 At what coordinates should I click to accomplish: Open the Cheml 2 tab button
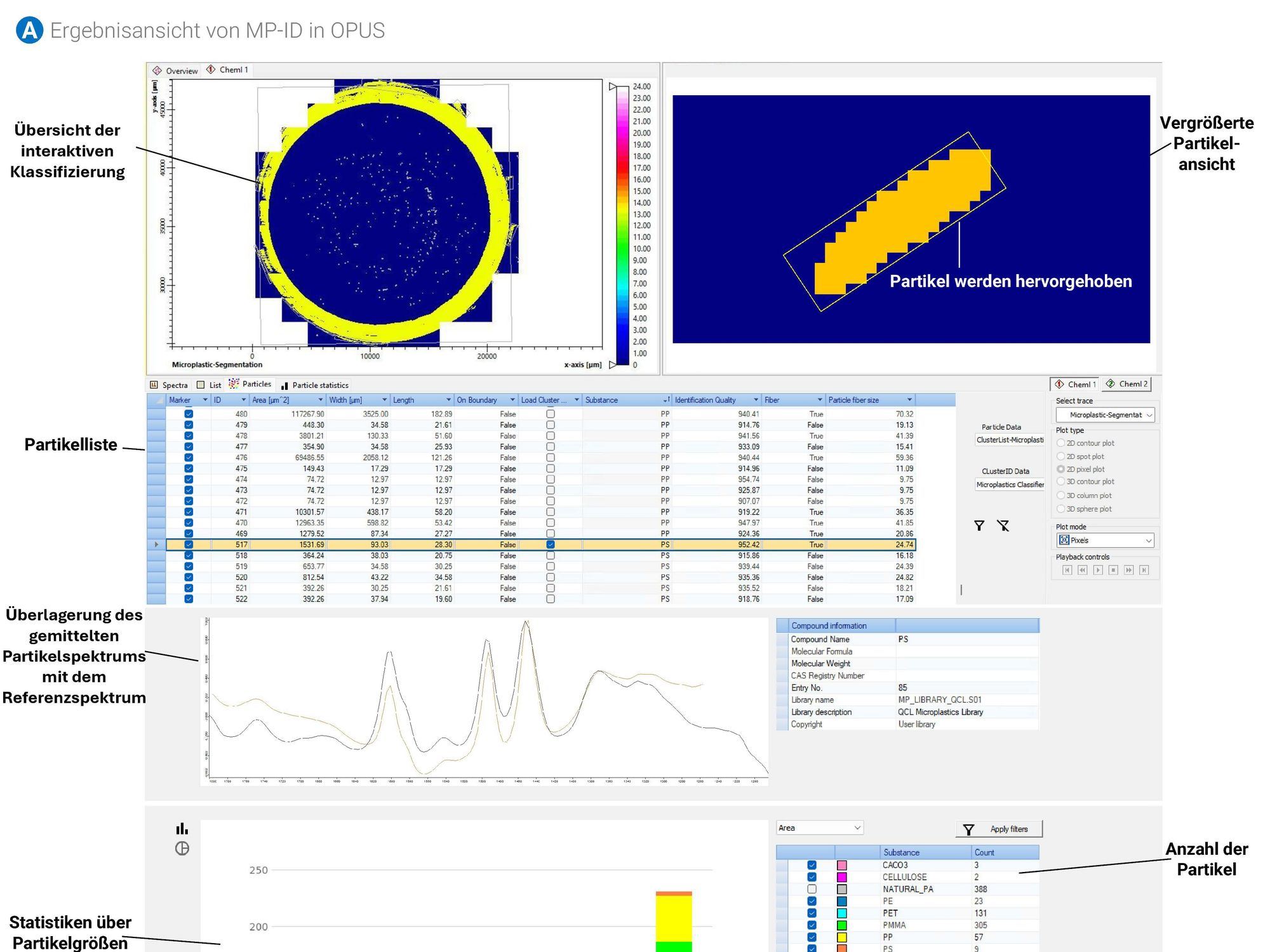(x=1126, y=384)
